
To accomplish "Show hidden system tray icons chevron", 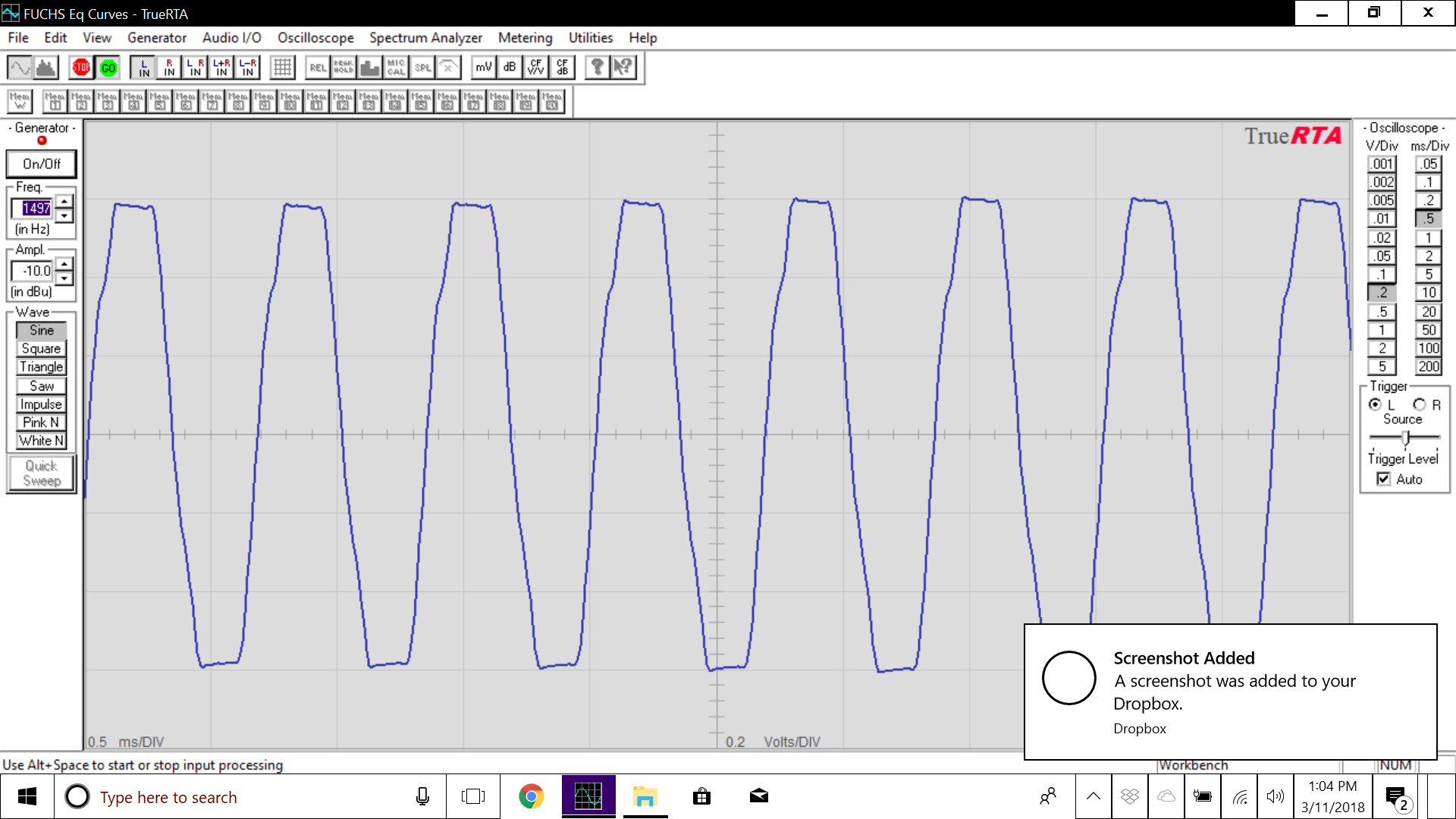I will tap(1093, 796).
